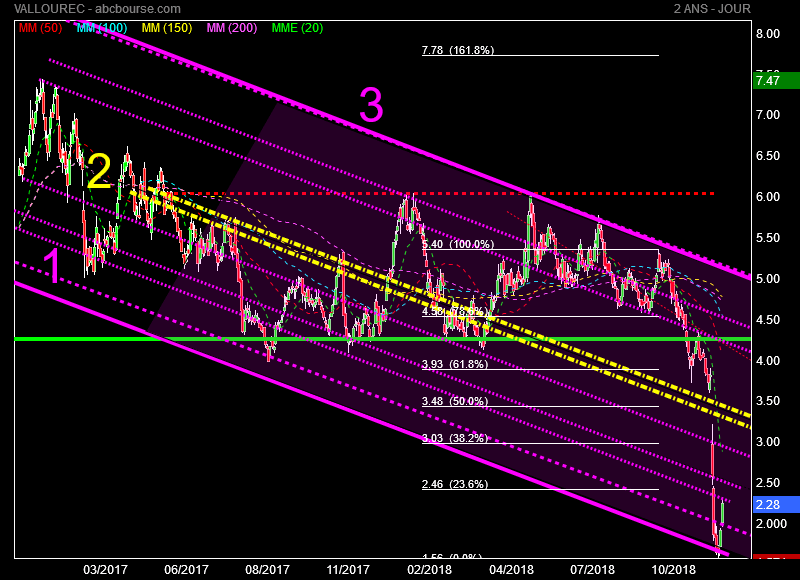Screen dimensions: 800x580
Task: Click the 2.000 price axis value
Action: pyautogui.click(x=771, y=524)
